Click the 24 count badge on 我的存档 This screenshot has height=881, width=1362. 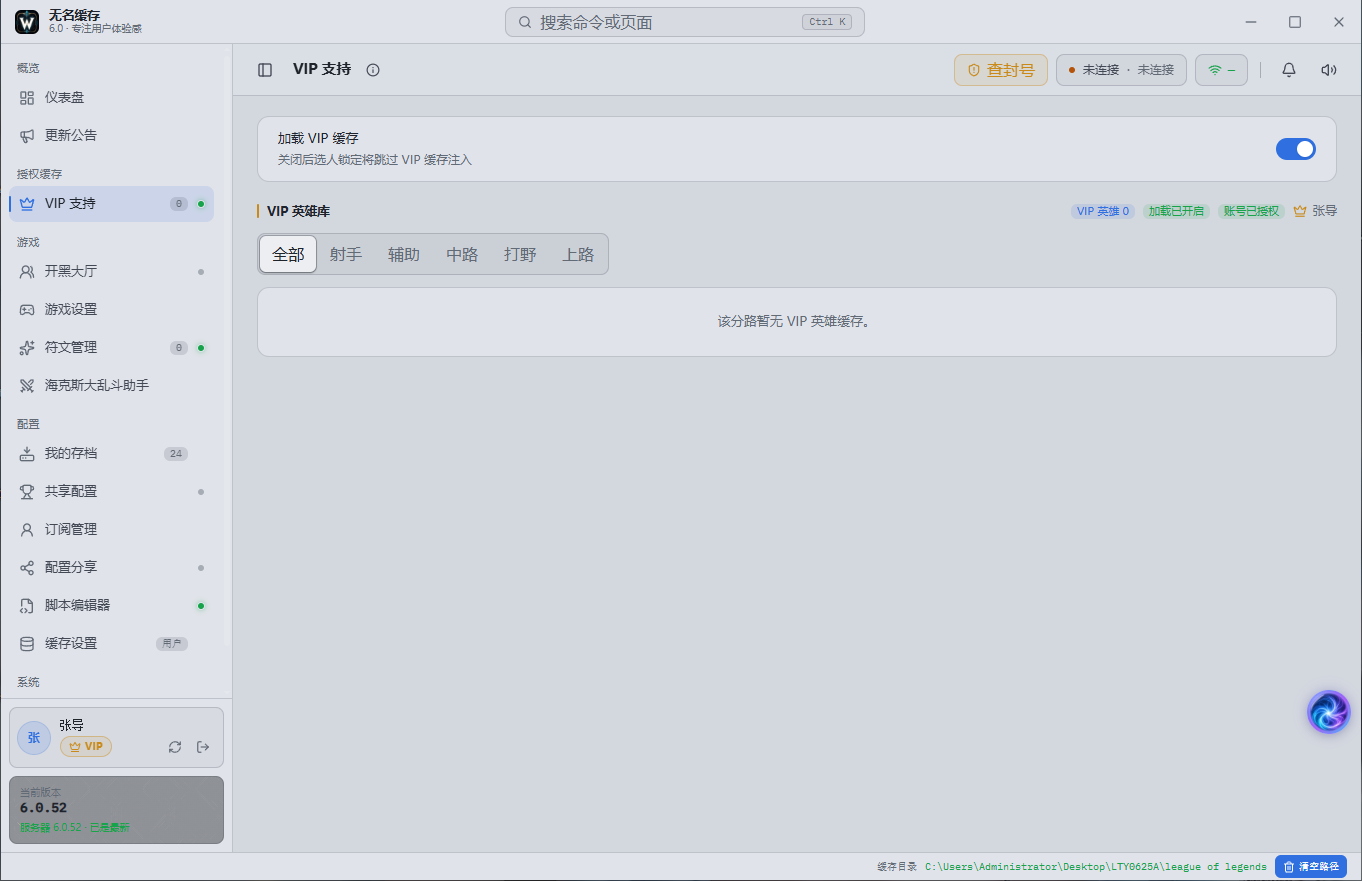click(x=176, y=454)
